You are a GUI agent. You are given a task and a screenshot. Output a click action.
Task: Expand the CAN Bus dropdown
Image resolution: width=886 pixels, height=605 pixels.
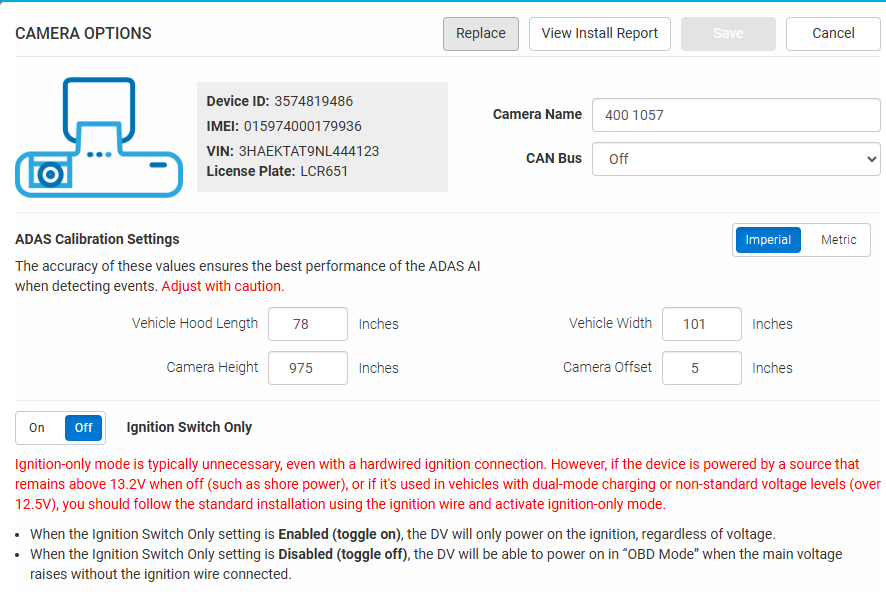click(x=735, y=159)
